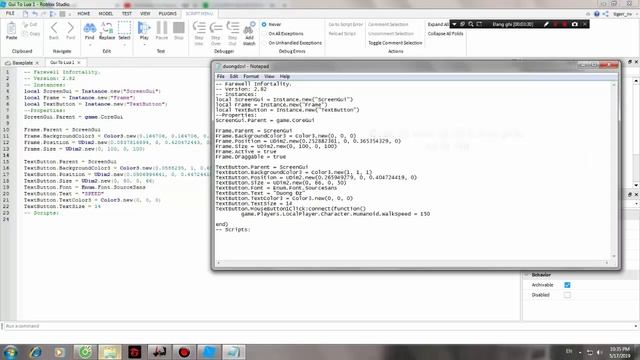Click the Cut button in Clipboard group
This screenshot has width=640, height=360.
pos(30,25)
